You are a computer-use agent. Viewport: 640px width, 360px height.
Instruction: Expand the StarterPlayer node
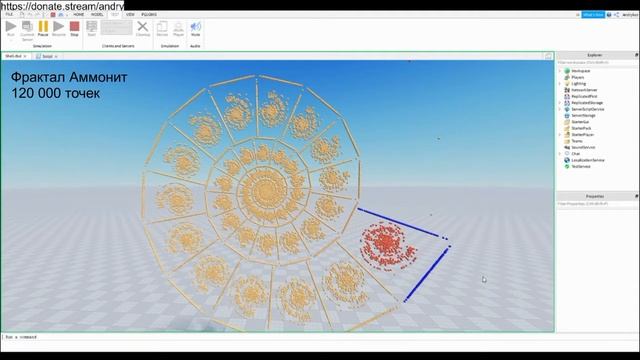(560, 135)
